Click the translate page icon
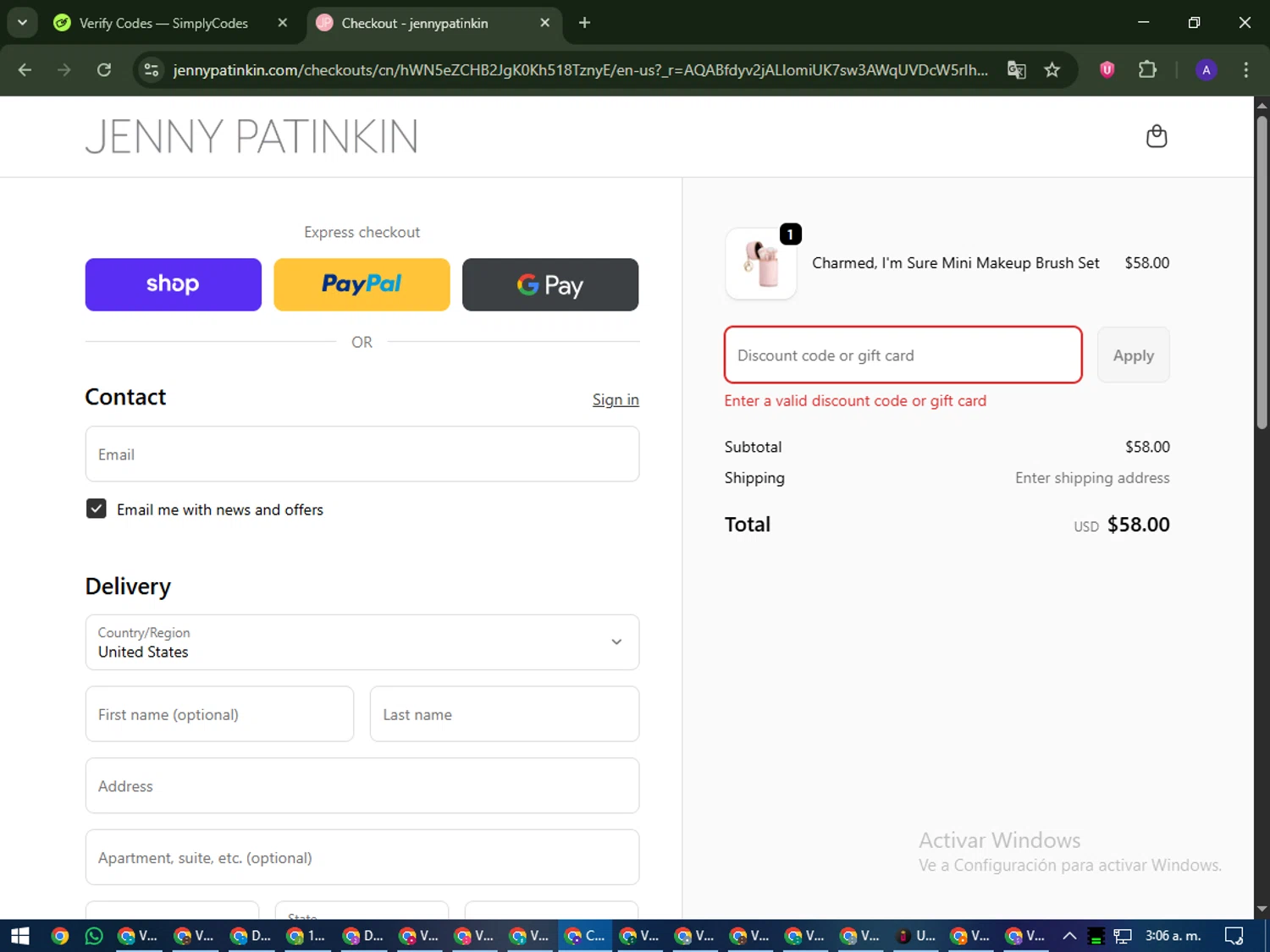 (1017, 70)
